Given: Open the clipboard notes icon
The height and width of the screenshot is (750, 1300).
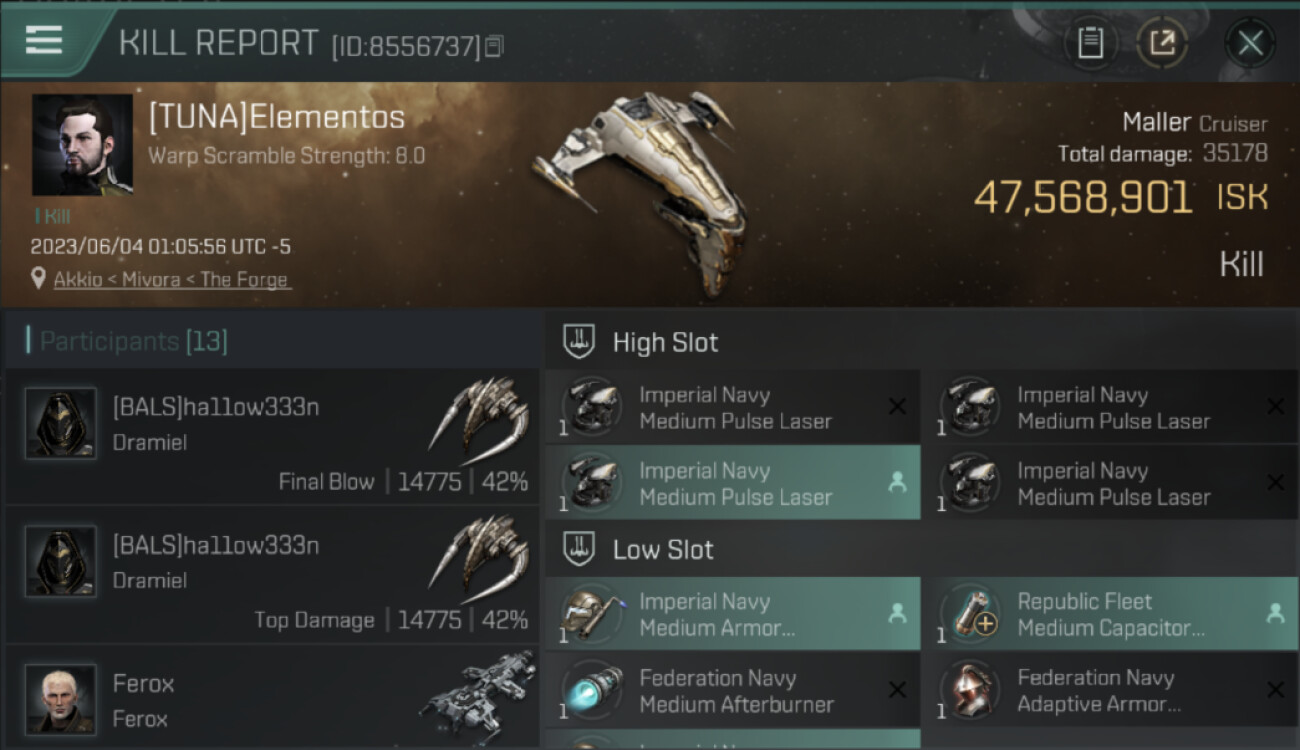Looking at the screenshot, I should (x=1090, y=43).
